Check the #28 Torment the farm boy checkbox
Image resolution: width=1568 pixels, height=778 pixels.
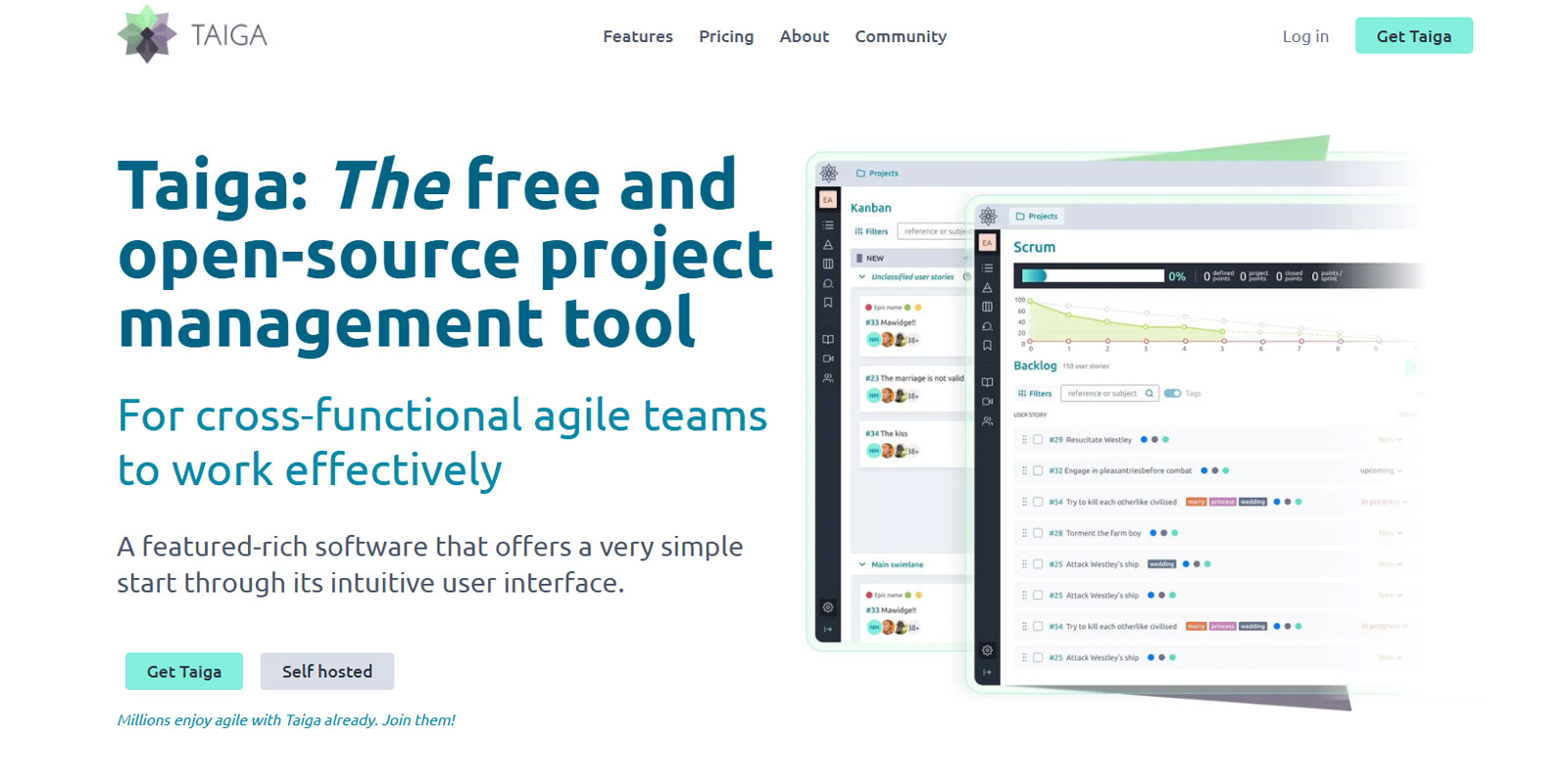(x=1038, y=533)
